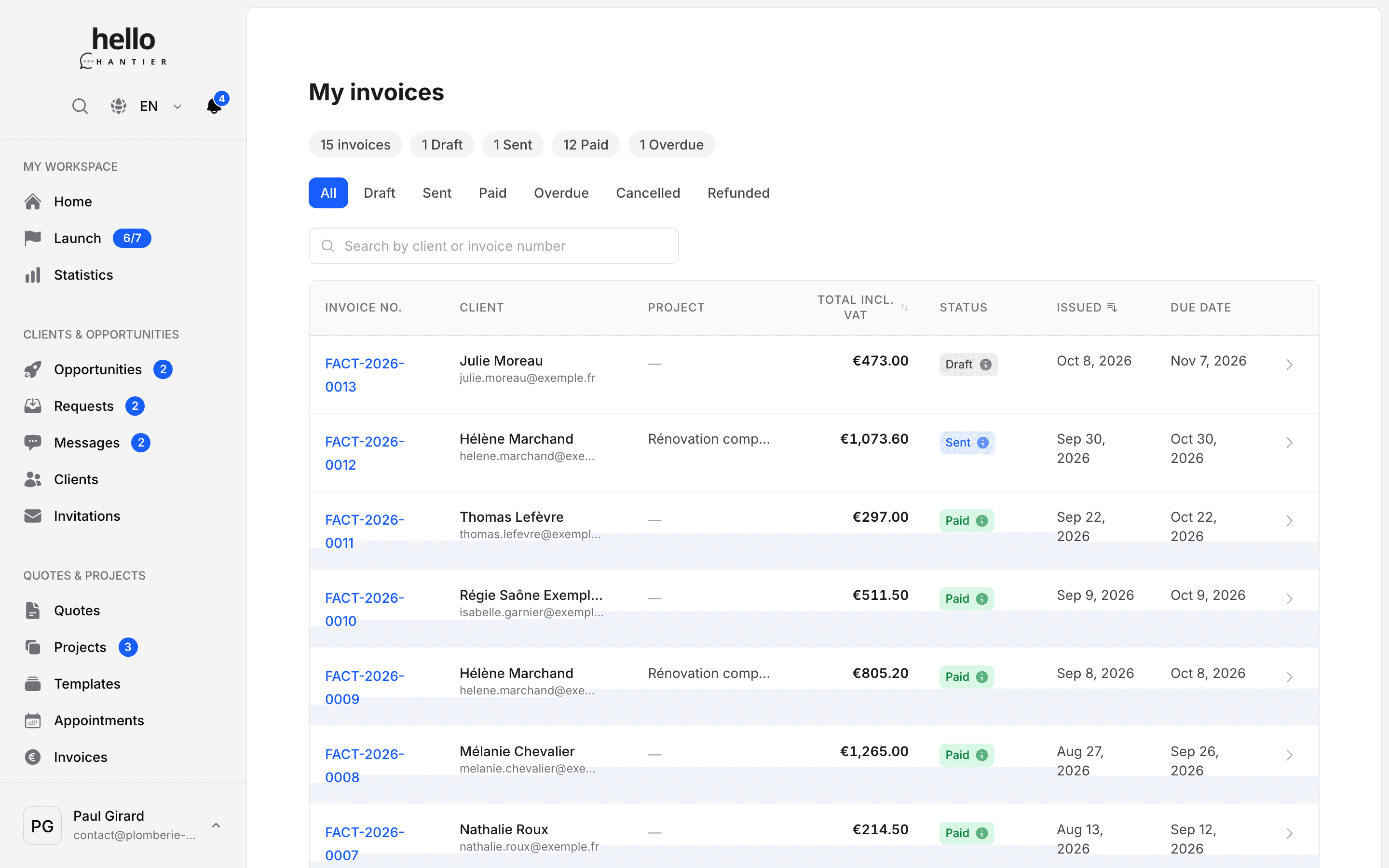Open Clients people icon
The image size is (1389, 868).
pyautogui.click(x=33, y=479)
